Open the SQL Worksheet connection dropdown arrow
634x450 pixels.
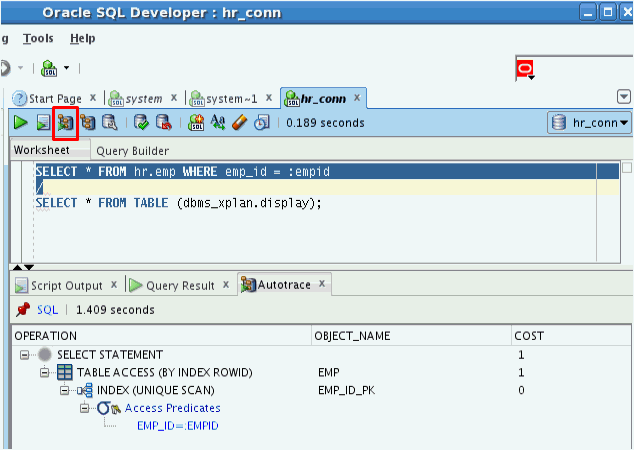[x=66, y=68]
